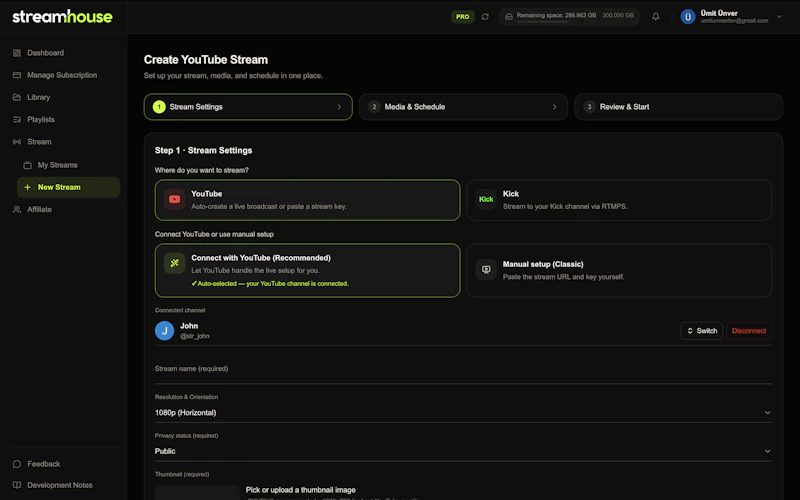The height and width of the screenshot is (500, 800).
Task: Click the Manual setup screen icon
Action: pyautogui.click(x=486, y=269)
